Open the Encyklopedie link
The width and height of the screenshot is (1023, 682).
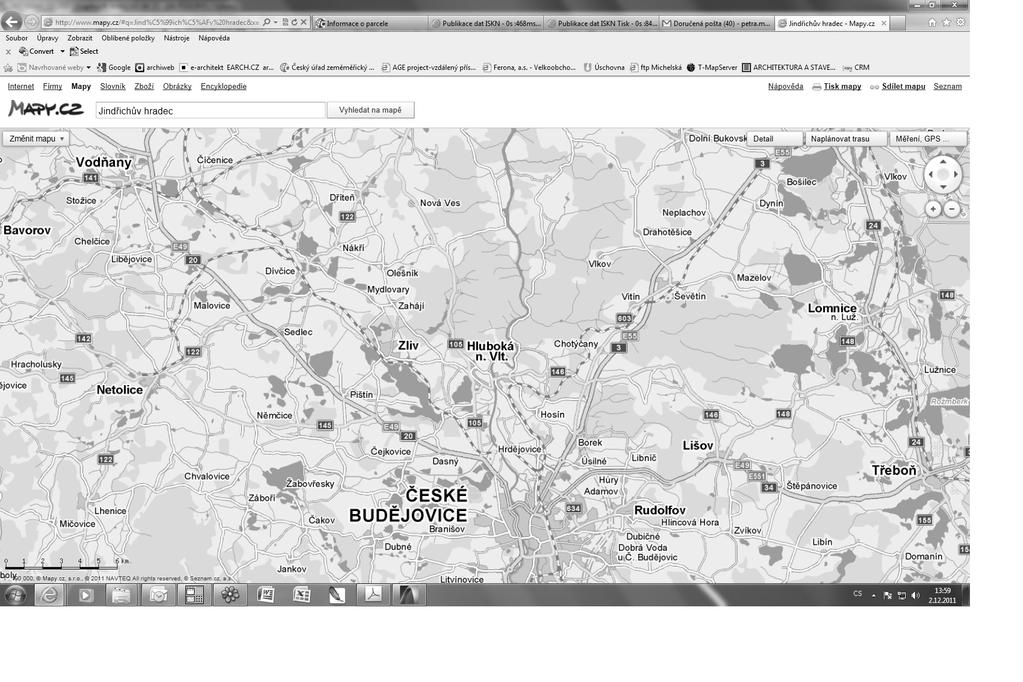(x=223, y=86)
